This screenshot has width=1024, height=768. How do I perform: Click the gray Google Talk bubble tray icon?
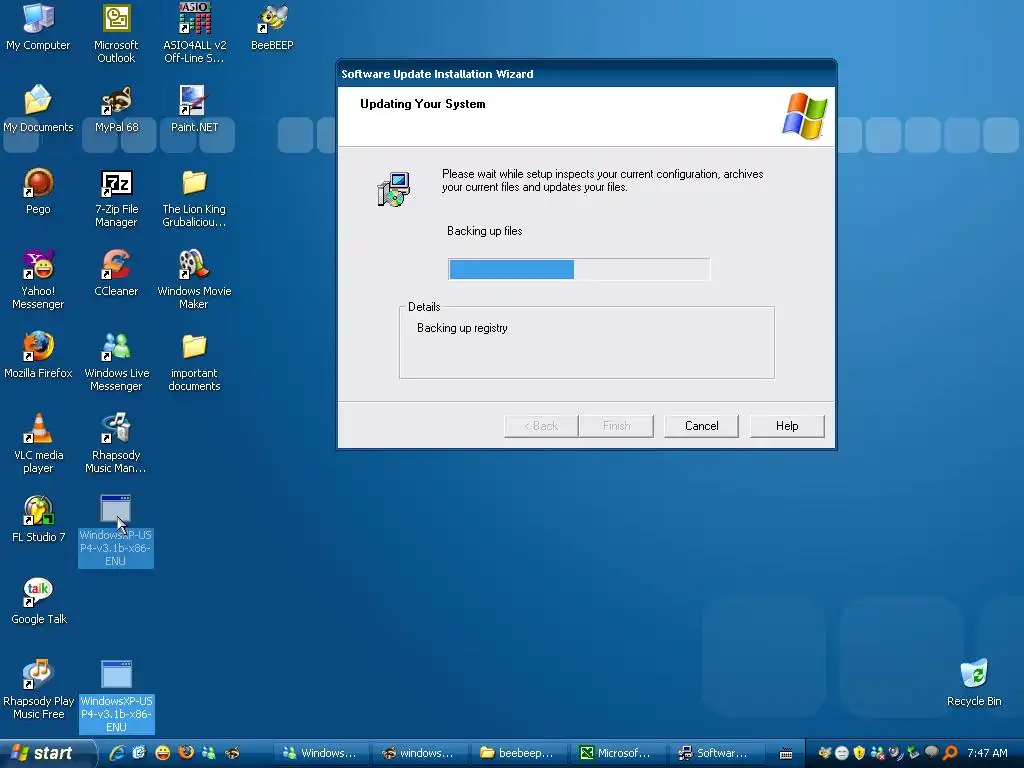931,752
